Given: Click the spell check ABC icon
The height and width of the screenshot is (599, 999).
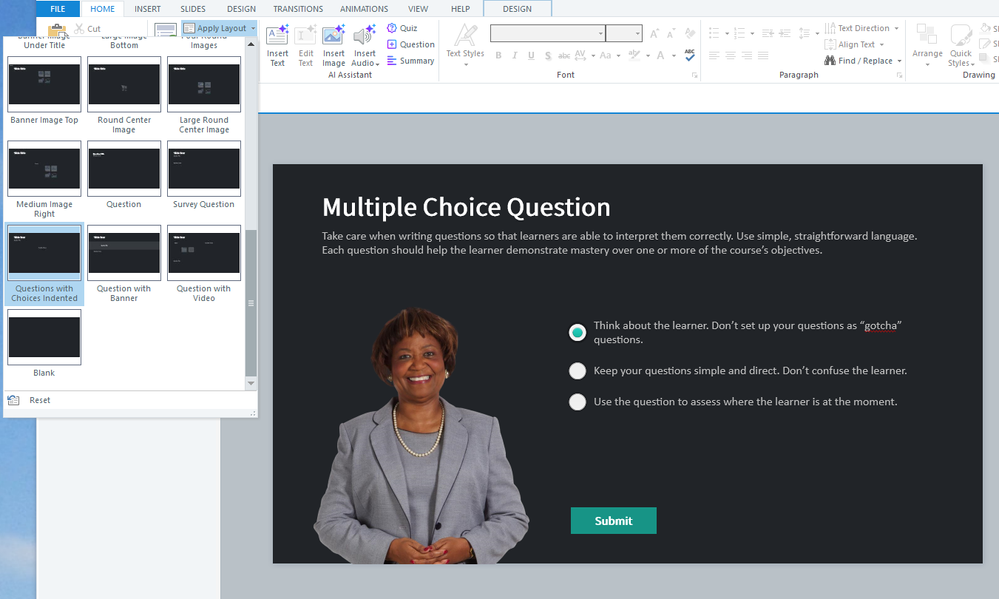Looking at the screenshot, I should click(x=690, y=56).
